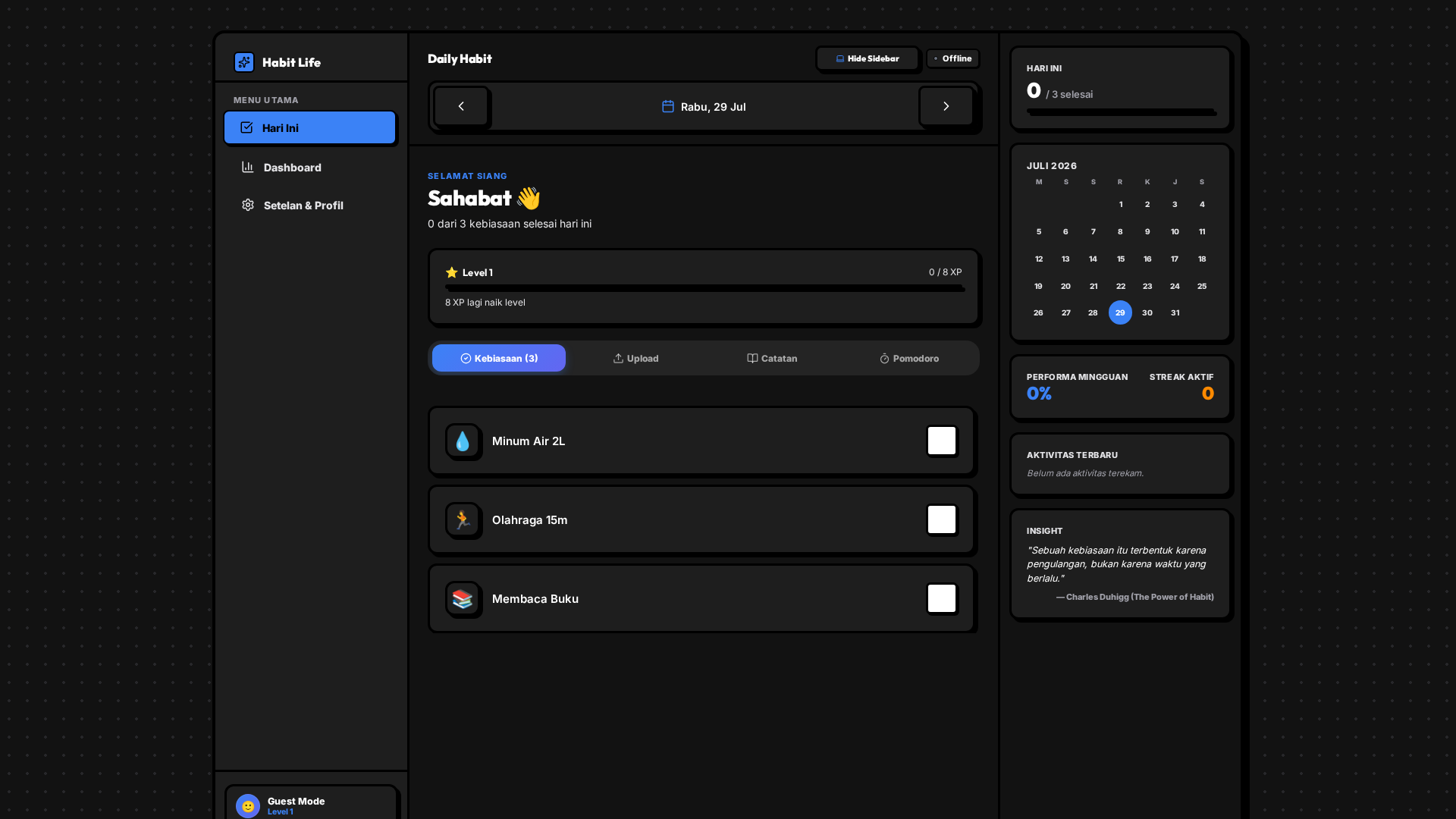Select July 15 in the calendar
Viewport: 1456px width, 819px height.
click(1120, 259)
